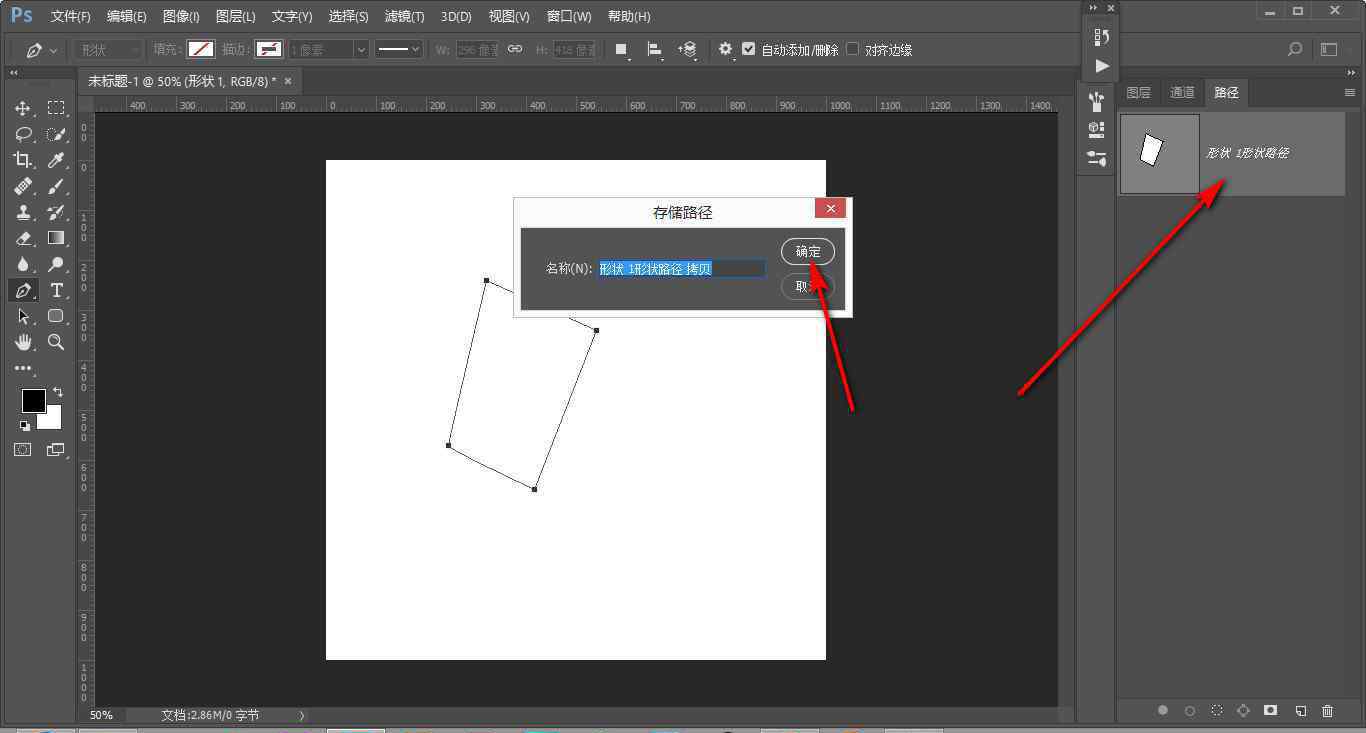
Task: Open path operations menu
Action: pos(622,49)
